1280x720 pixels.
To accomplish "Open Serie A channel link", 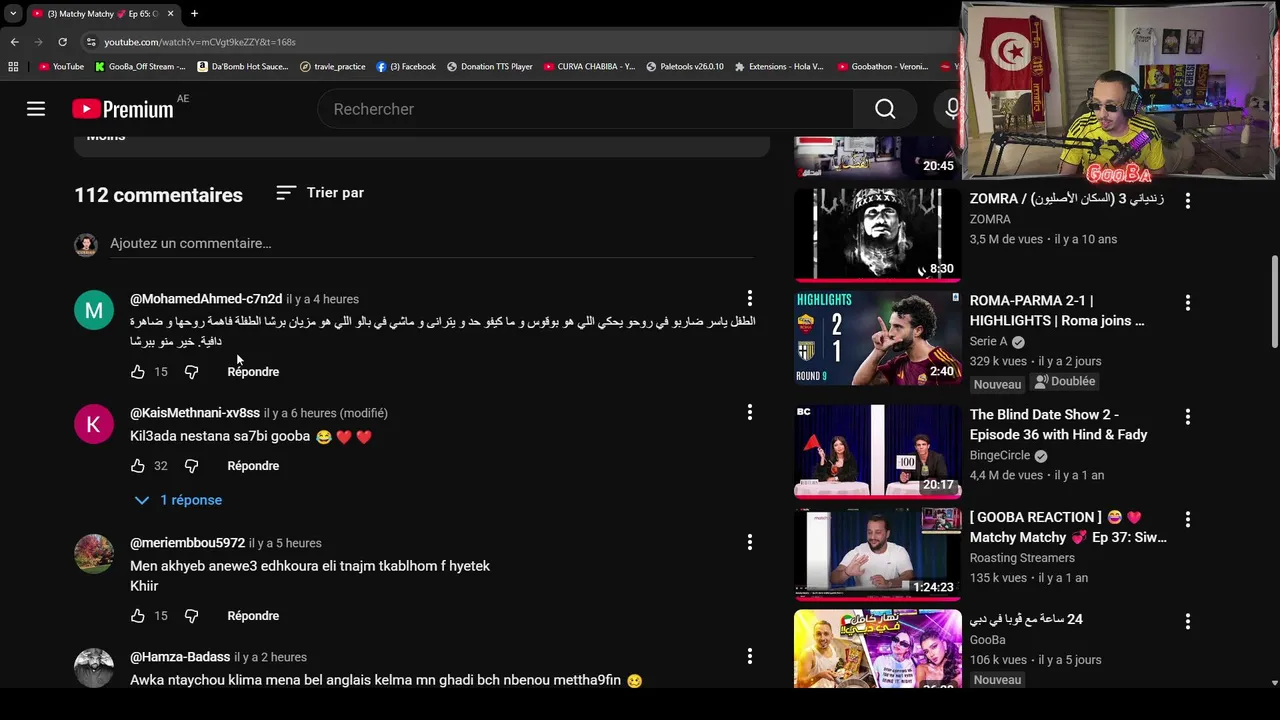I will [988, 341].
